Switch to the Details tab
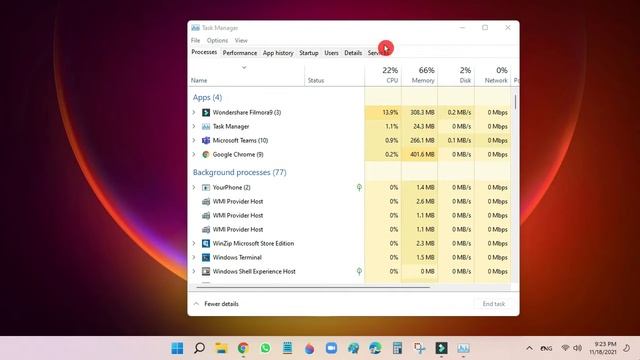640x360 pixels. coord(353,53)
